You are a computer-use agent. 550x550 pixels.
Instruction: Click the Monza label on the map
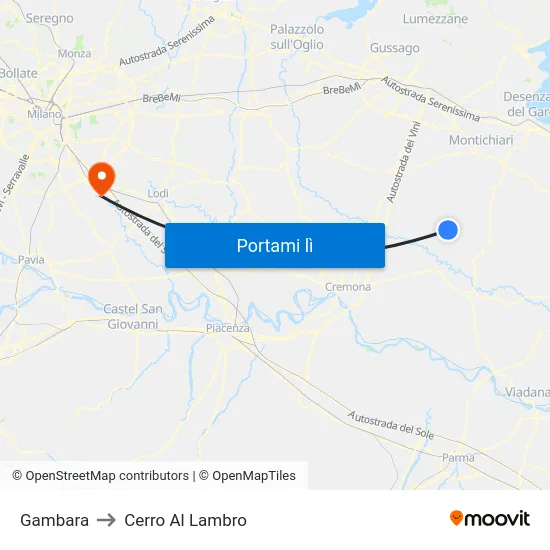[x=74, y=53]
